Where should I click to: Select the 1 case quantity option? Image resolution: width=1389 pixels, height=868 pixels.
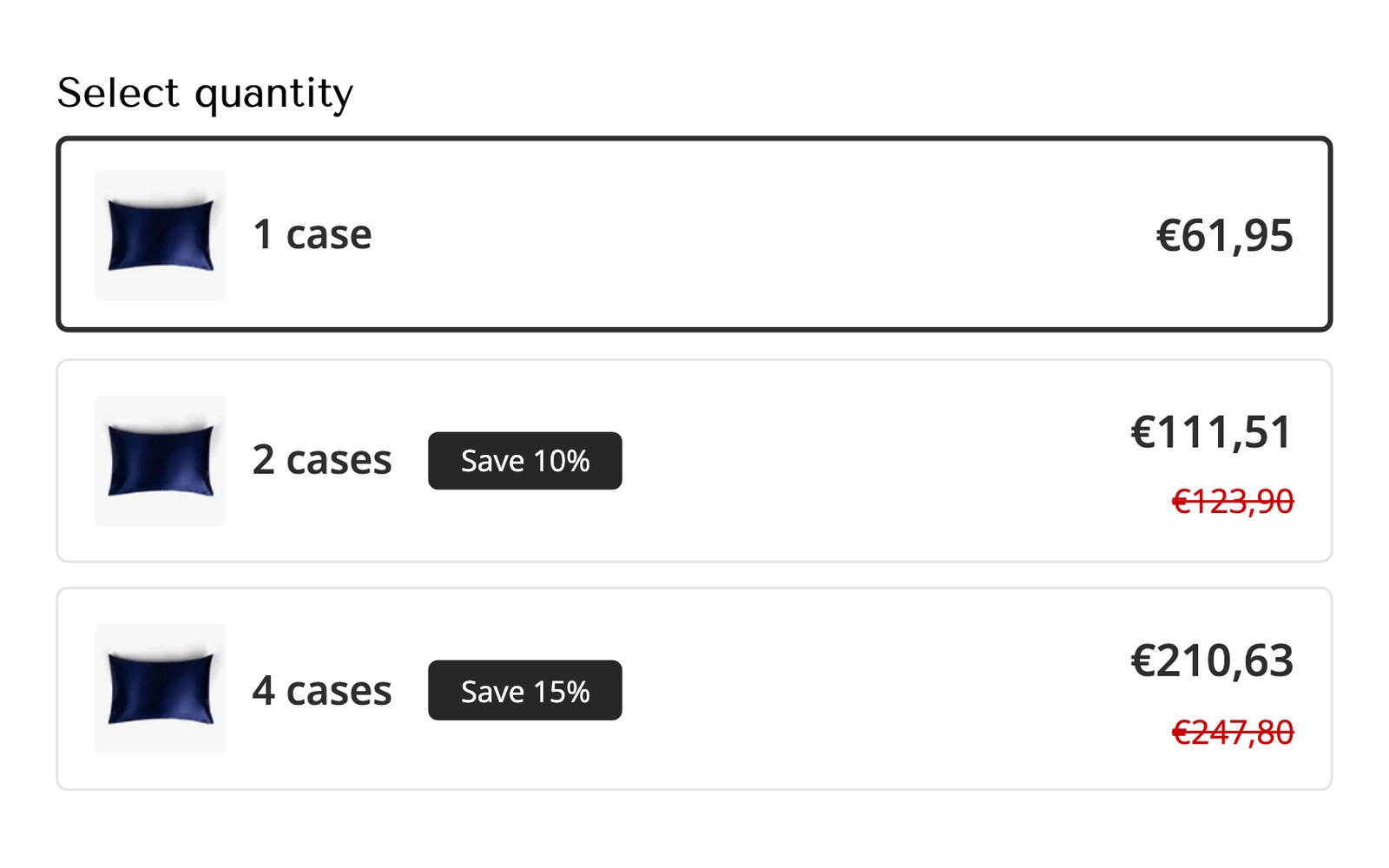click(x=694, y=234)
